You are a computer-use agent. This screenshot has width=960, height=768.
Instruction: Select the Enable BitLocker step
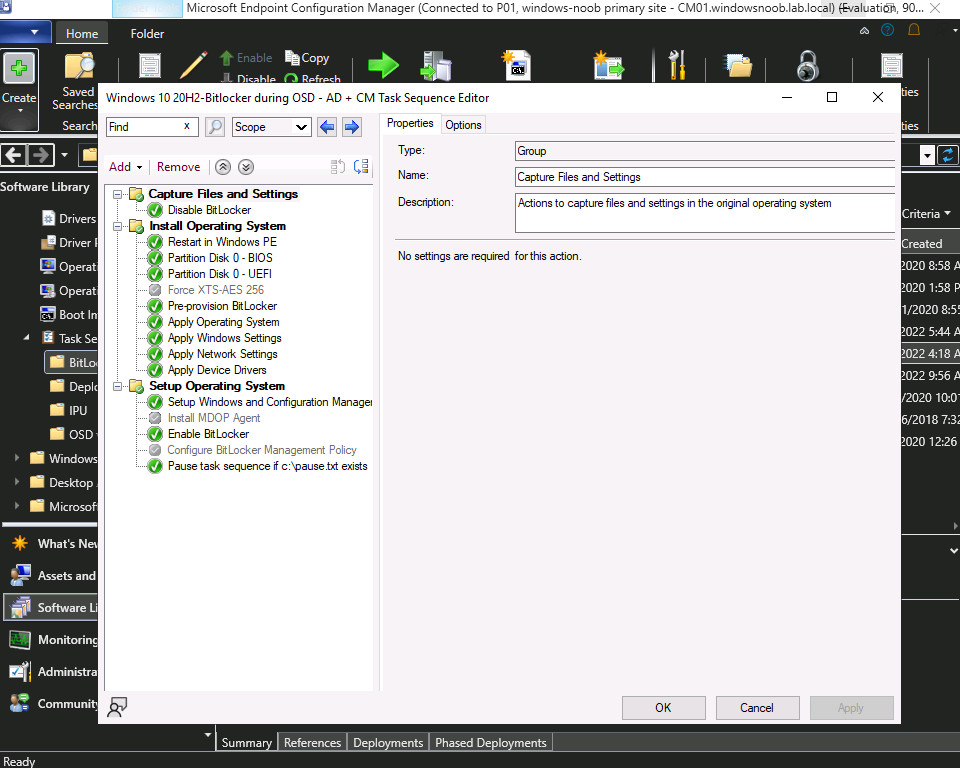point(208,434)
